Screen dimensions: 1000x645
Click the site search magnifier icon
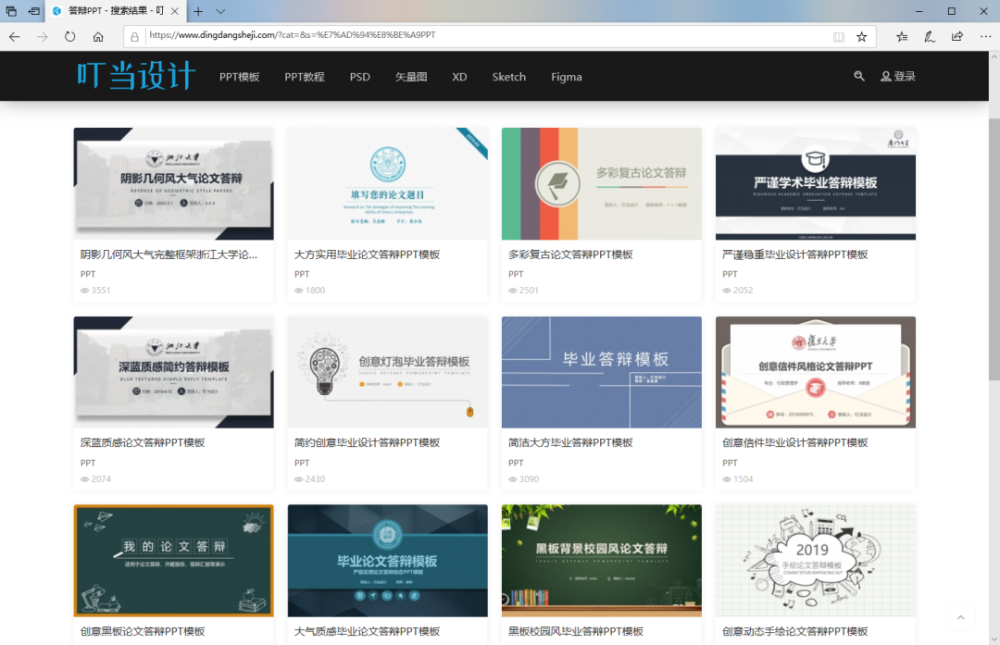coord(859,76)
